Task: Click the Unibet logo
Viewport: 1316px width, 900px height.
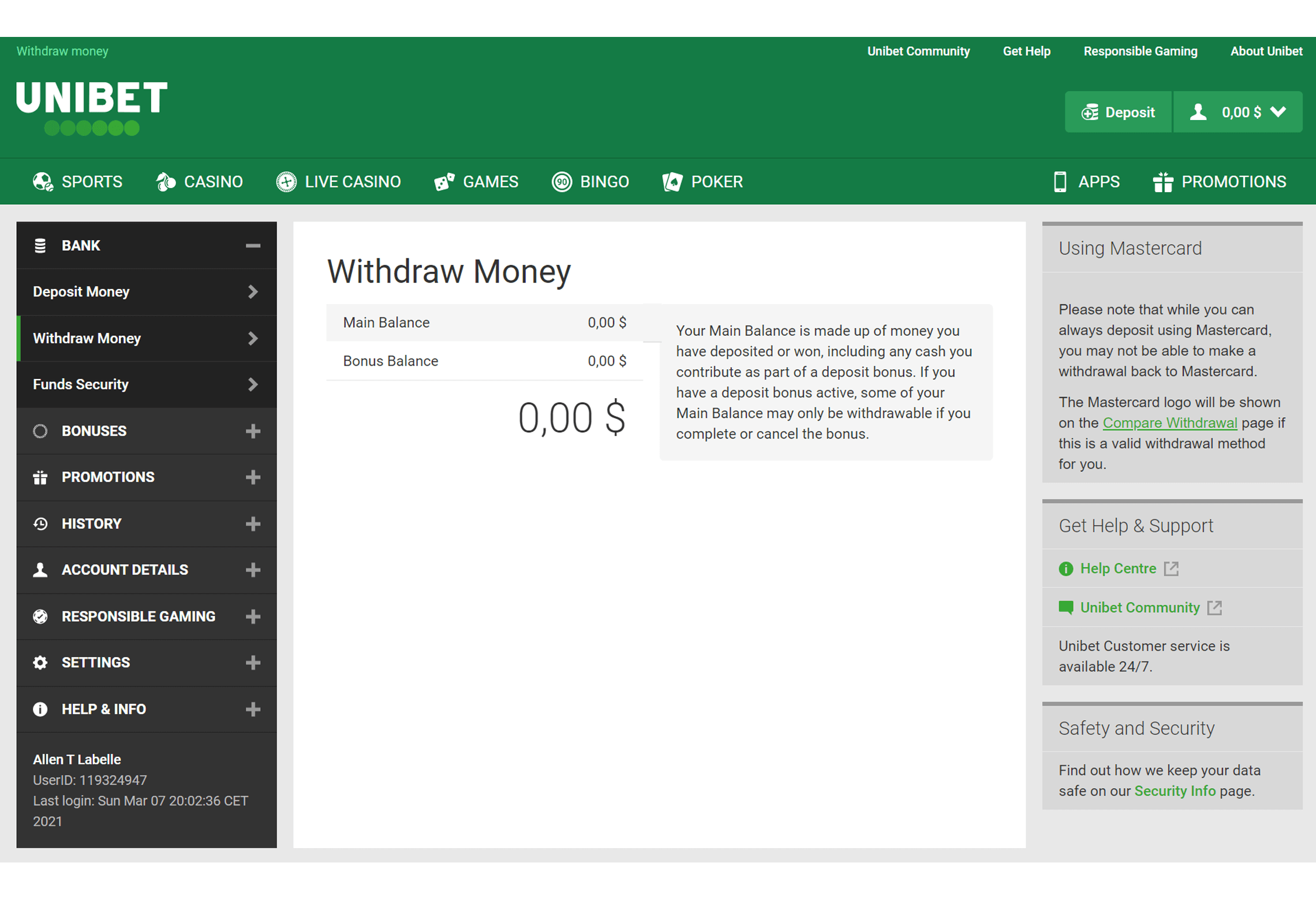Action: (92, 108)
